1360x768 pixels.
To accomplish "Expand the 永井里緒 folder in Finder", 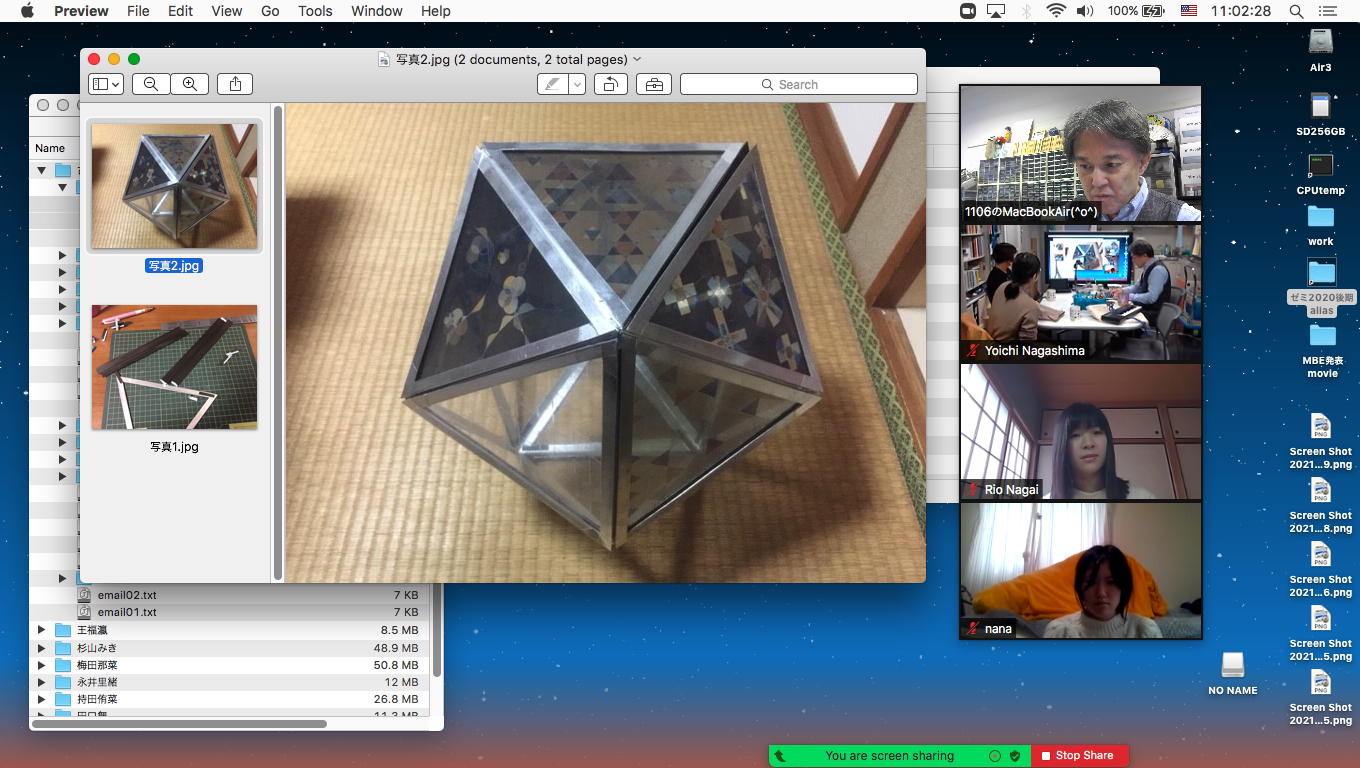I will coord(42,682).
